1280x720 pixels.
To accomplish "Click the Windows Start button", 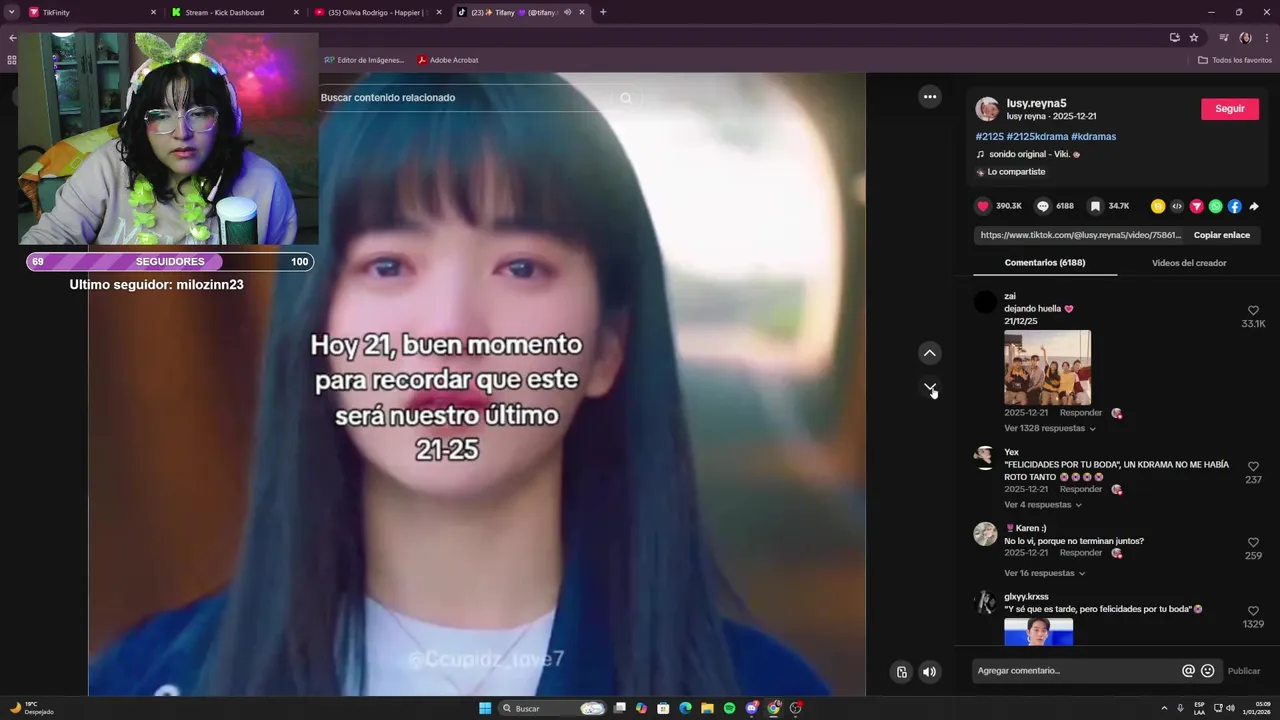I will (x=485, y=708).
